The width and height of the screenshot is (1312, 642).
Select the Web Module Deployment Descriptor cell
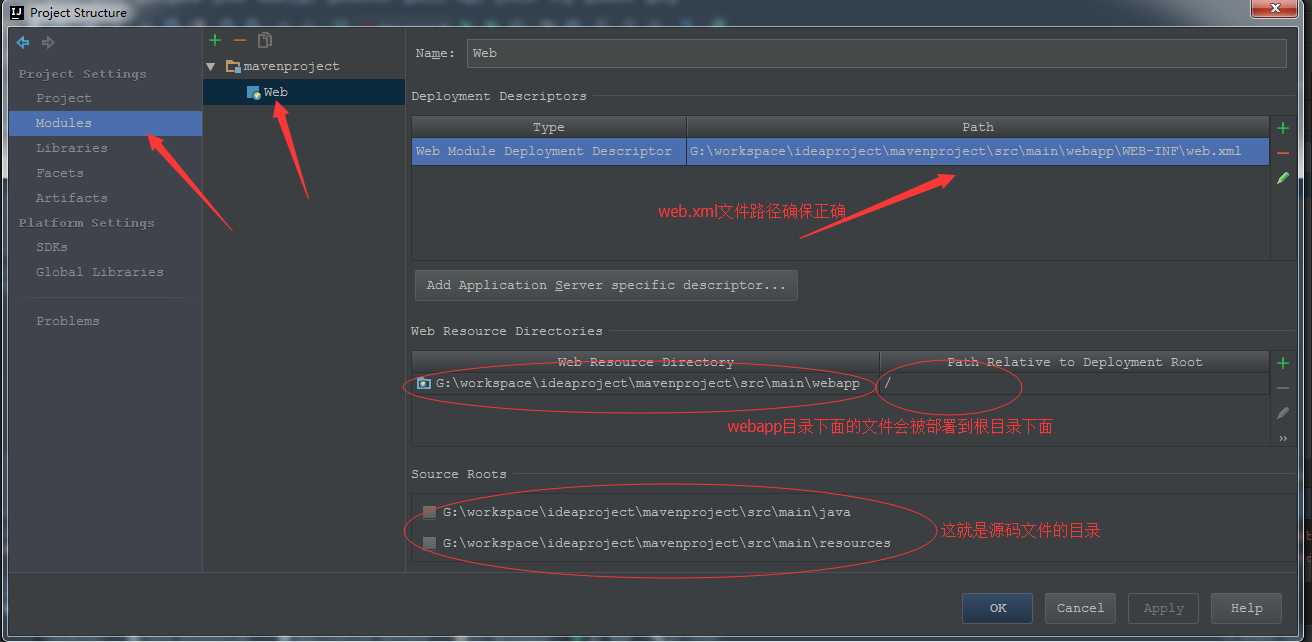549,152
